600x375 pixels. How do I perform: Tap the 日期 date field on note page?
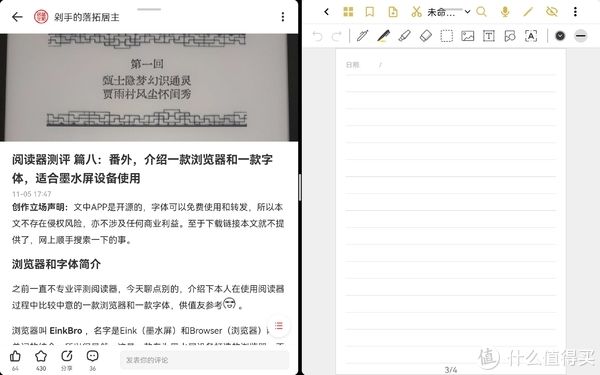tap(352, 65)
